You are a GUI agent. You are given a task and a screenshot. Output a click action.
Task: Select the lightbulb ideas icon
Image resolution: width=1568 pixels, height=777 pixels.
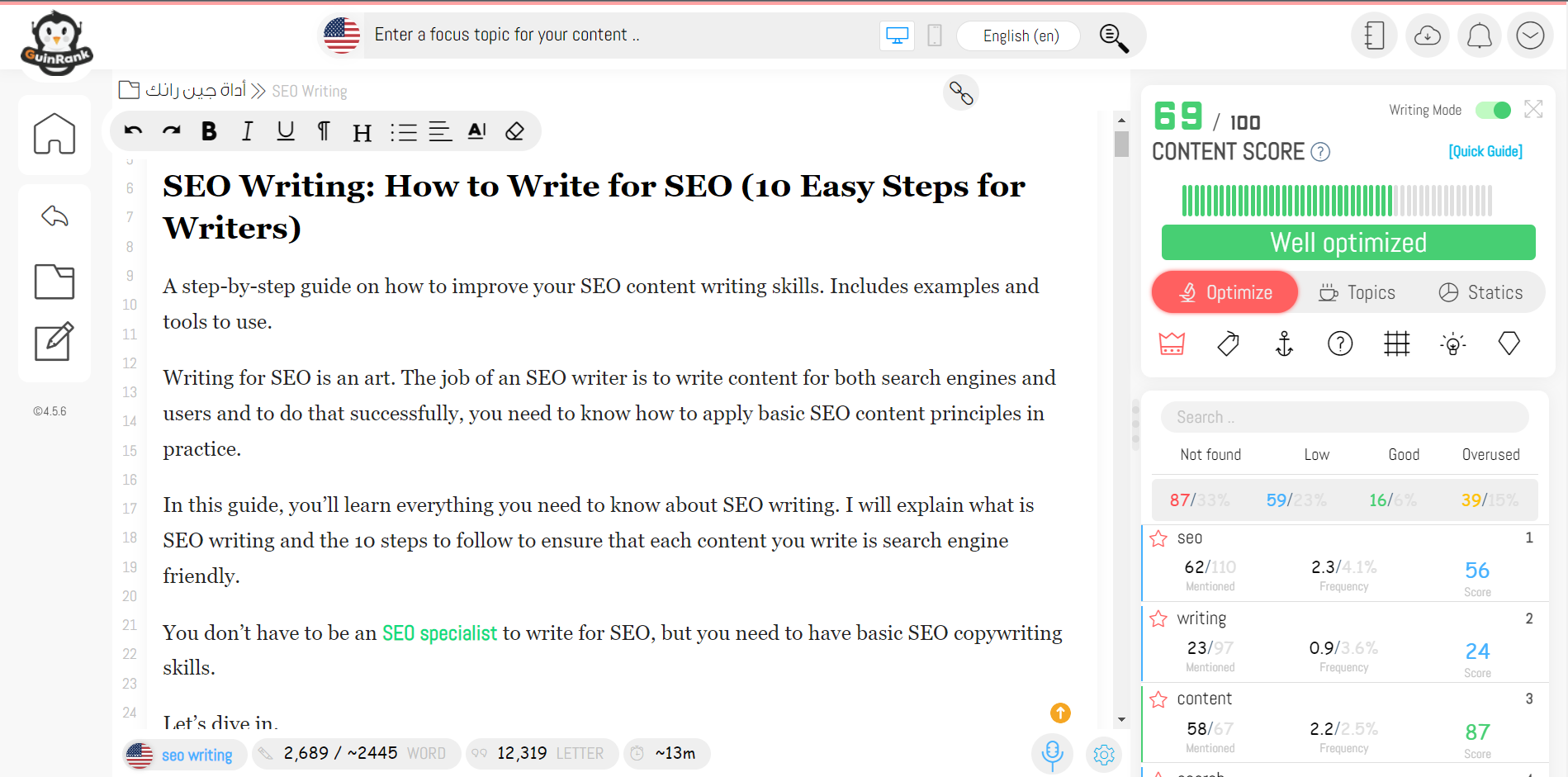tap(1452, 343)
